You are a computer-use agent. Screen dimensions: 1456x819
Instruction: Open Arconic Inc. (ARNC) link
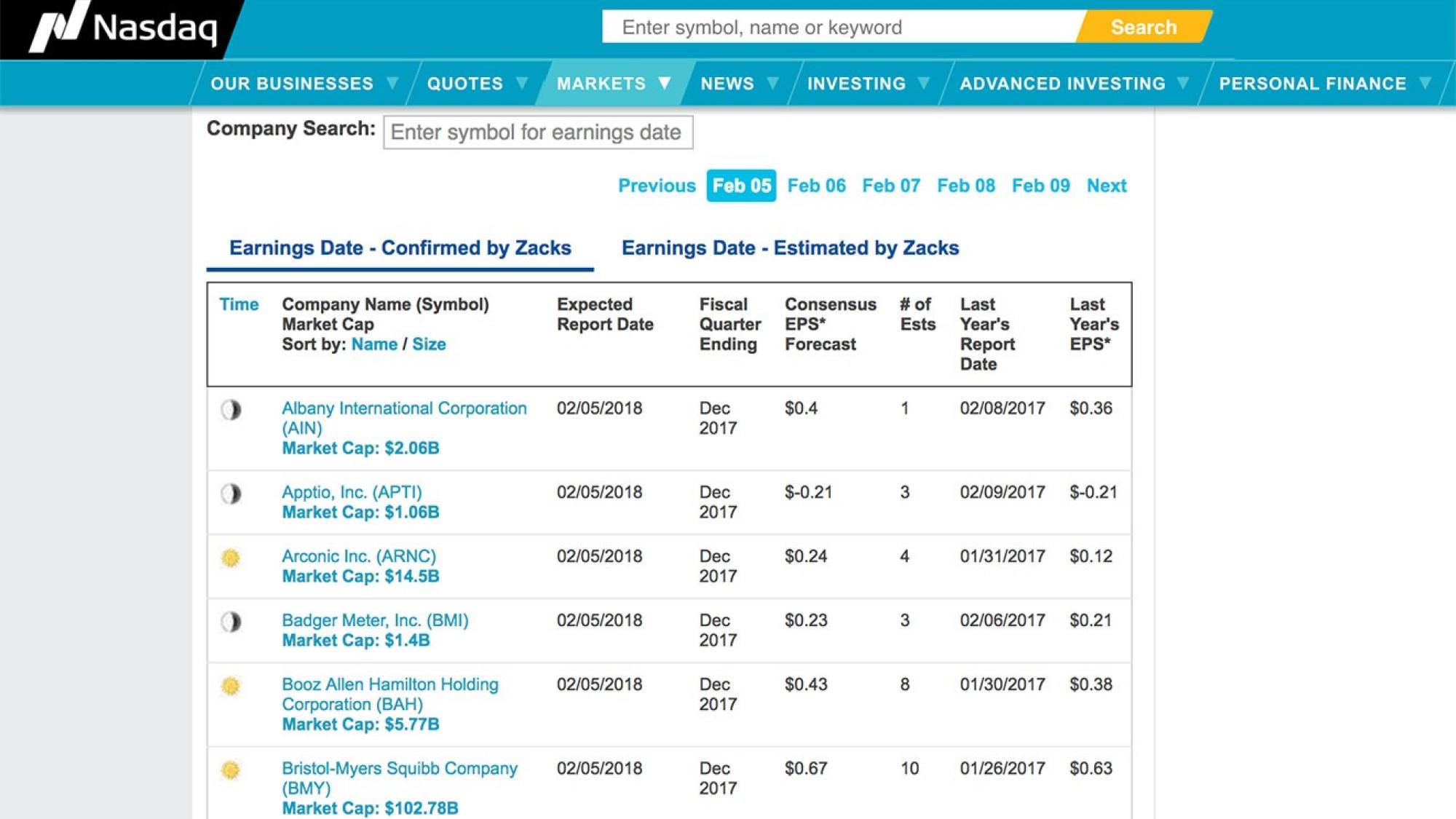pyautogui.click(x=359, y=556)
